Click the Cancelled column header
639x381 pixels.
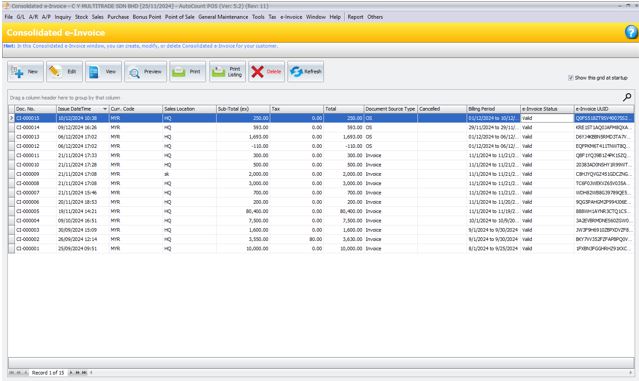(442, 109)
